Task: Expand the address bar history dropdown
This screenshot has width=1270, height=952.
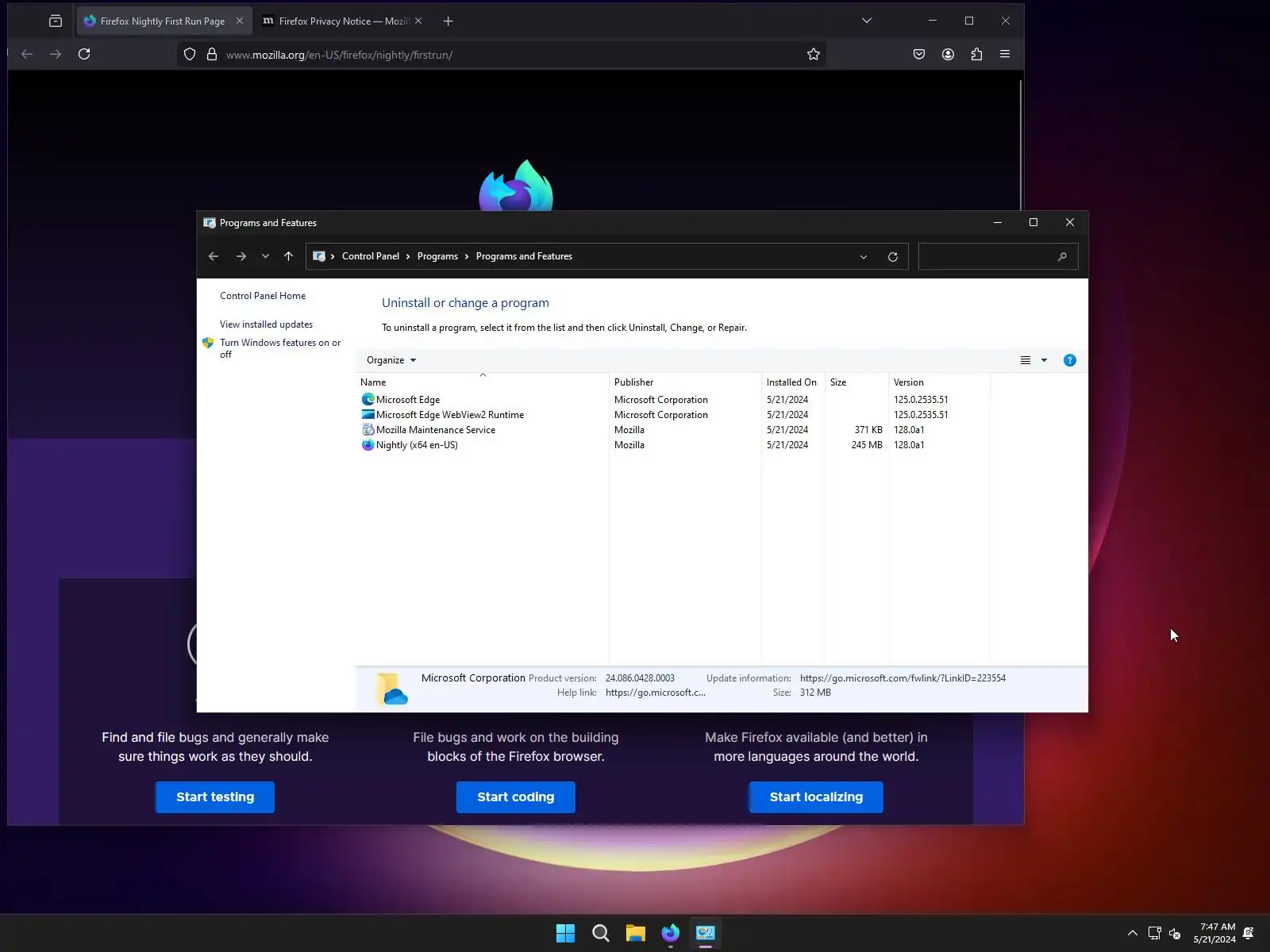Action: (x=864, y=257)
